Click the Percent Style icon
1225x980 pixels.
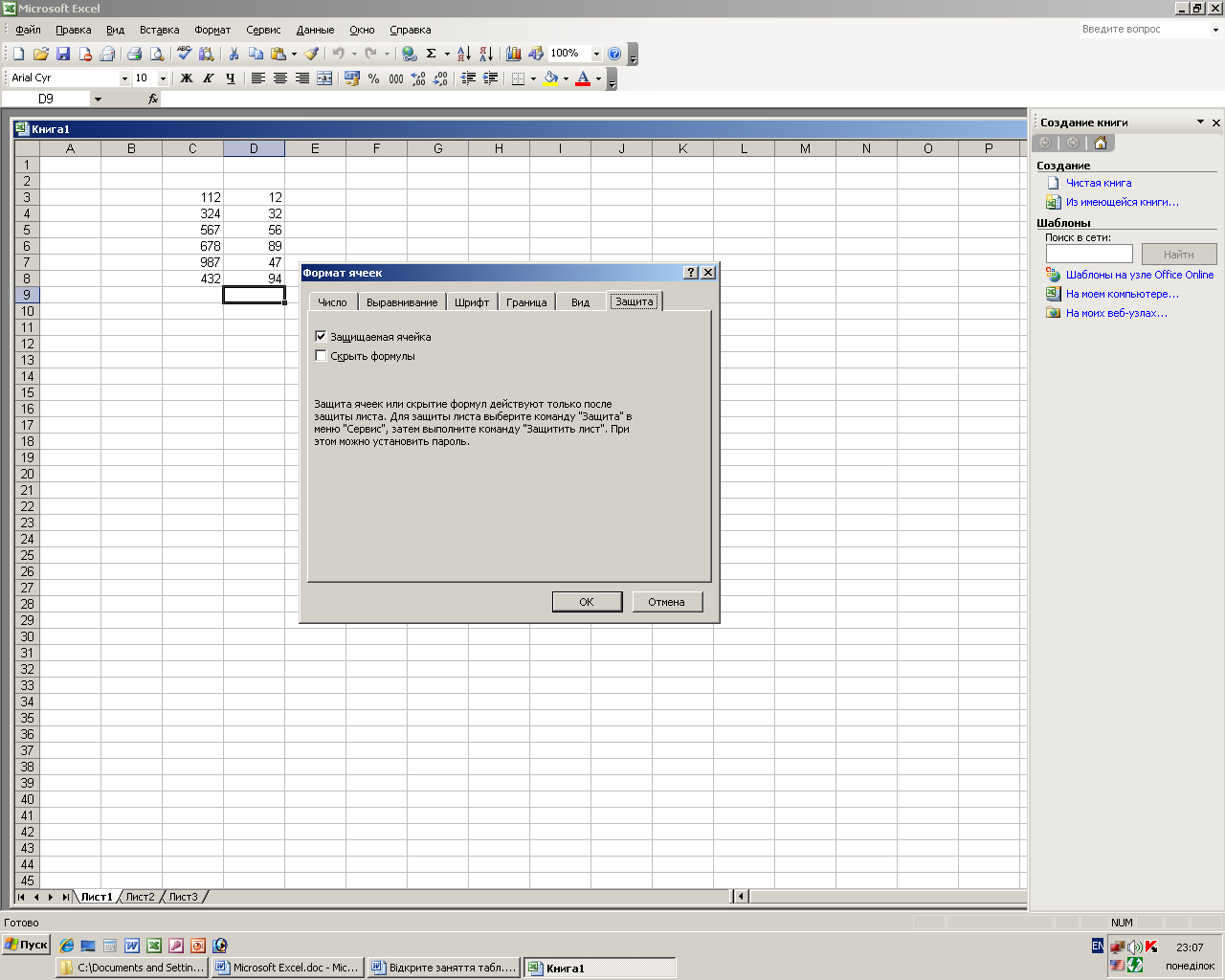373,78
